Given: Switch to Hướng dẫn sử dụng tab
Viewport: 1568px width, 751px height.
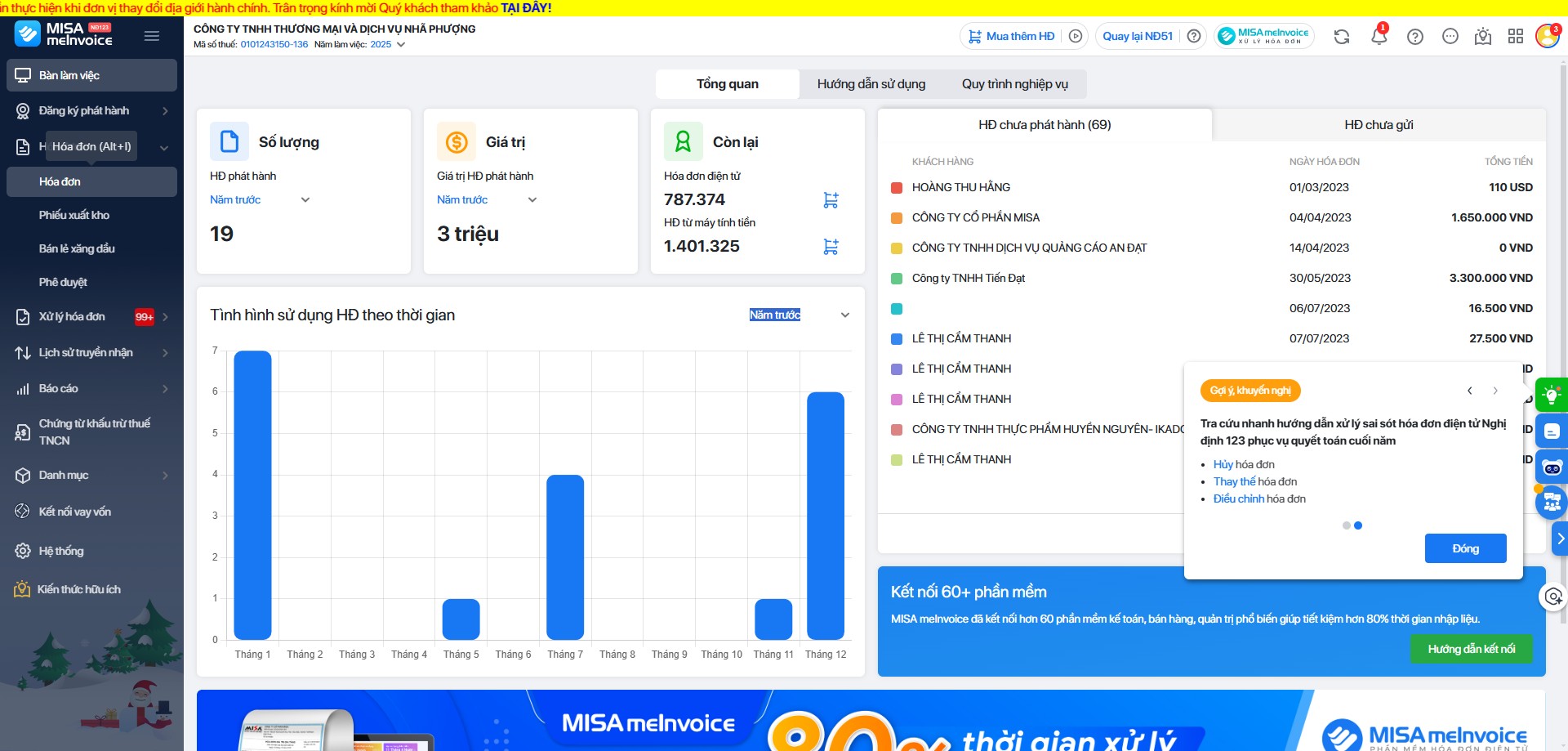Looking at the screenshot, I should click(871, 83).
